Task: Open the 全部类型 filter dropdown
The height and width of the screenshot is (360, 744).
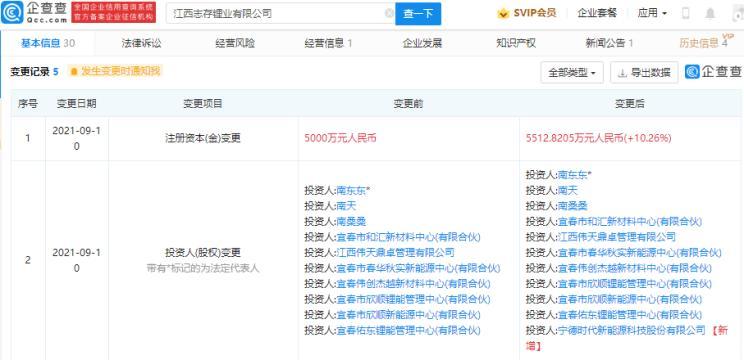Action: pyautogui.click(x=572, y=73)
